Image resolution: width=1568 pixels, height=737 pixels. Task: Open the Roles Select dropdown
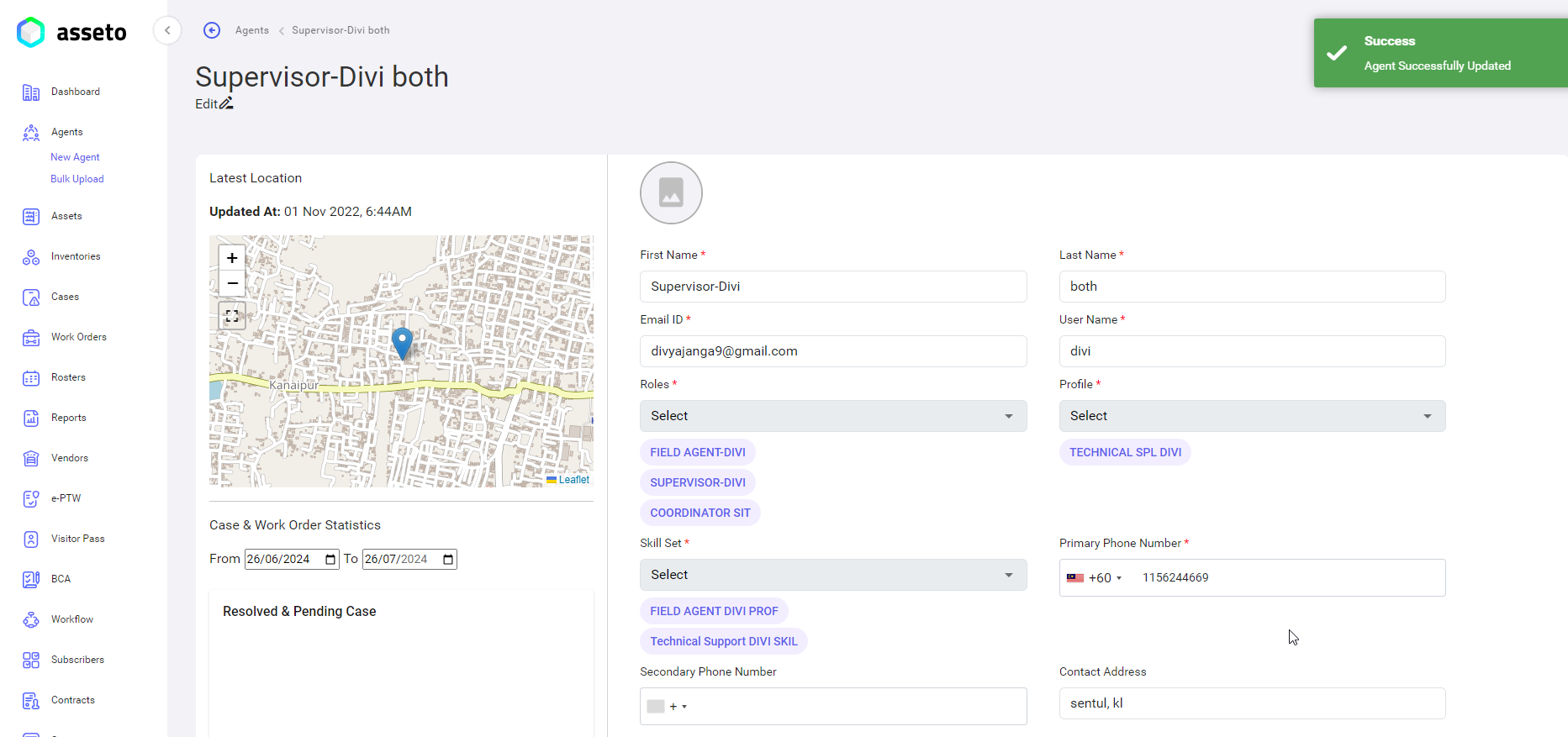tap(833, 416)
